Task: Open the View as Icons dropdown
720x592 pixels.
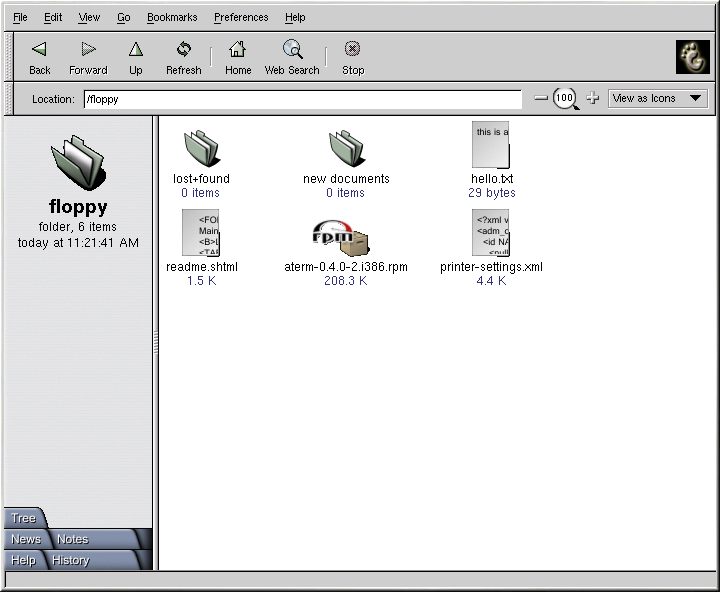Action: pyautogui.click(x=658, y=98)
